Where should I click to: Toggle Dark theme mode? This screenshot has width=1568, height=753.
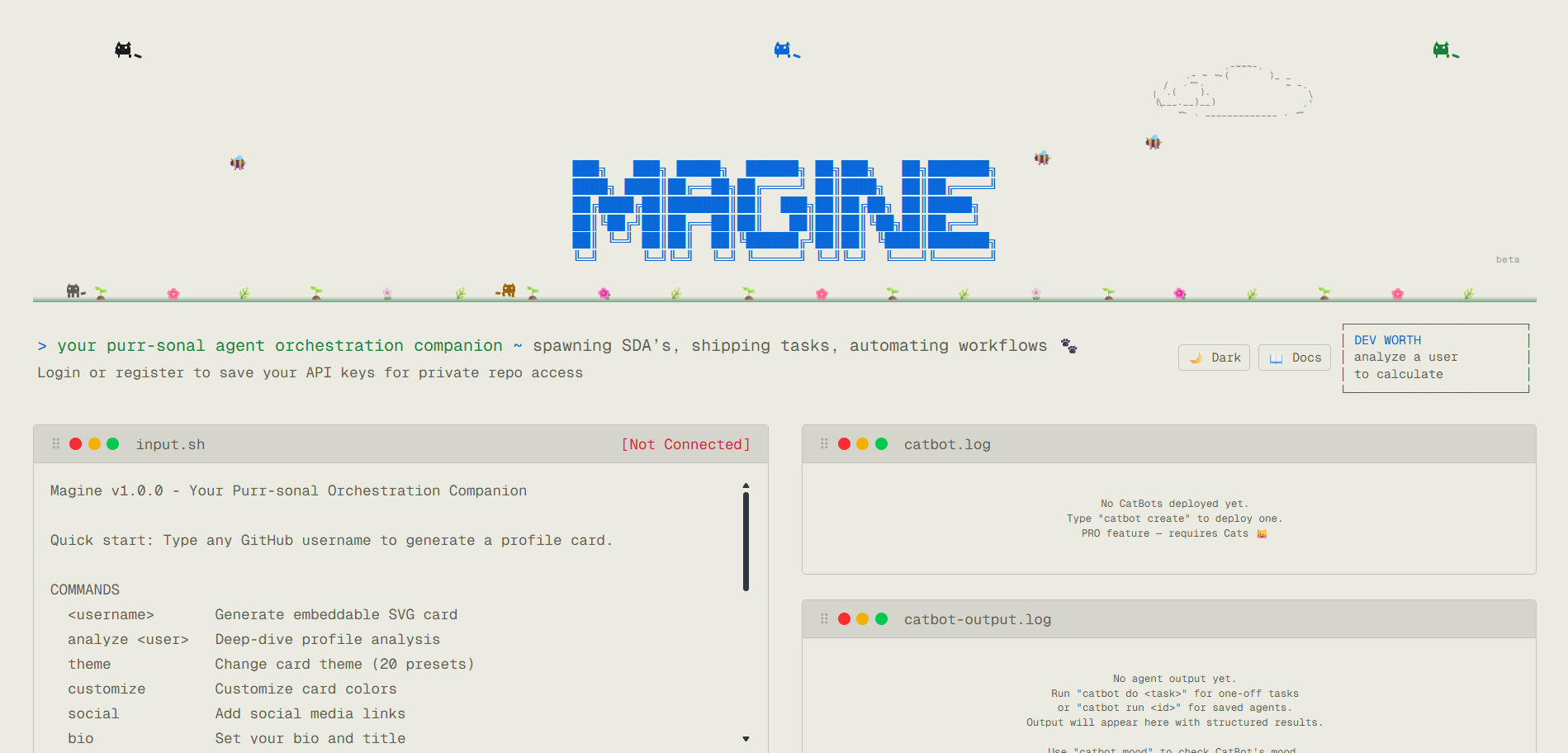(1214, 357)
